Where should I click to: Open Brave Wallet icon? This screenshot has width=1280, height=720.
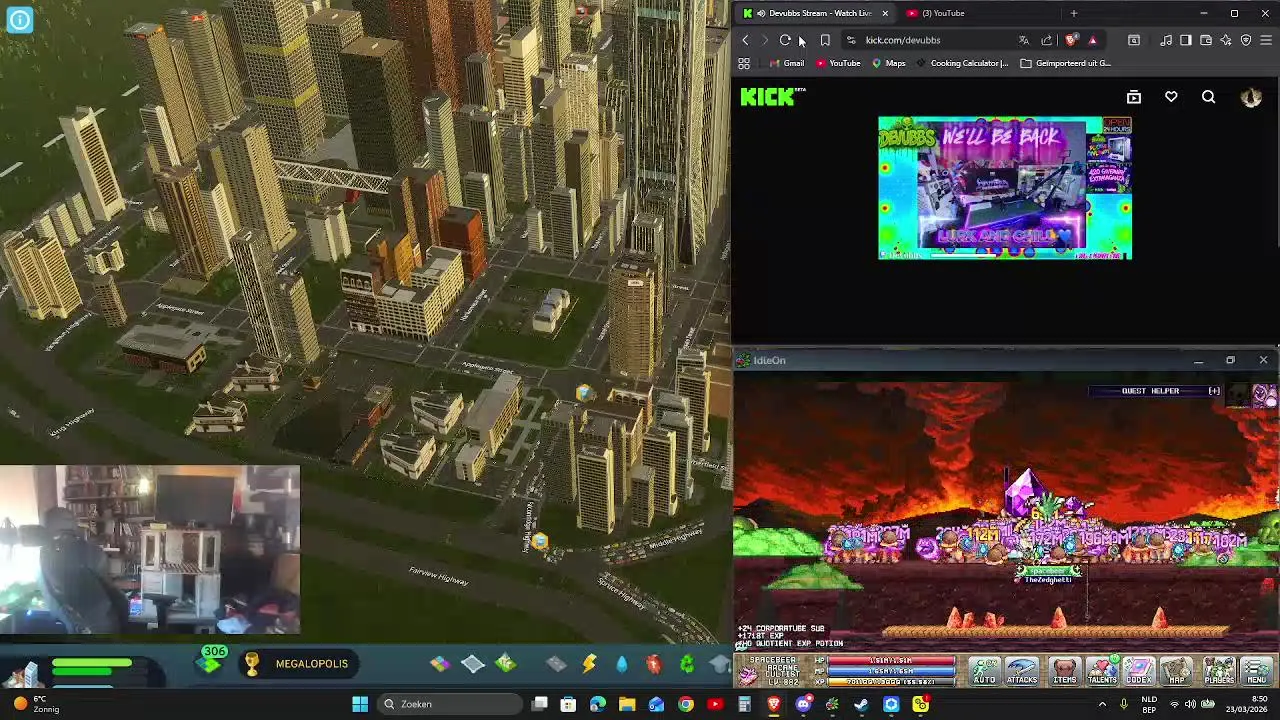[x=1206, y=40]
